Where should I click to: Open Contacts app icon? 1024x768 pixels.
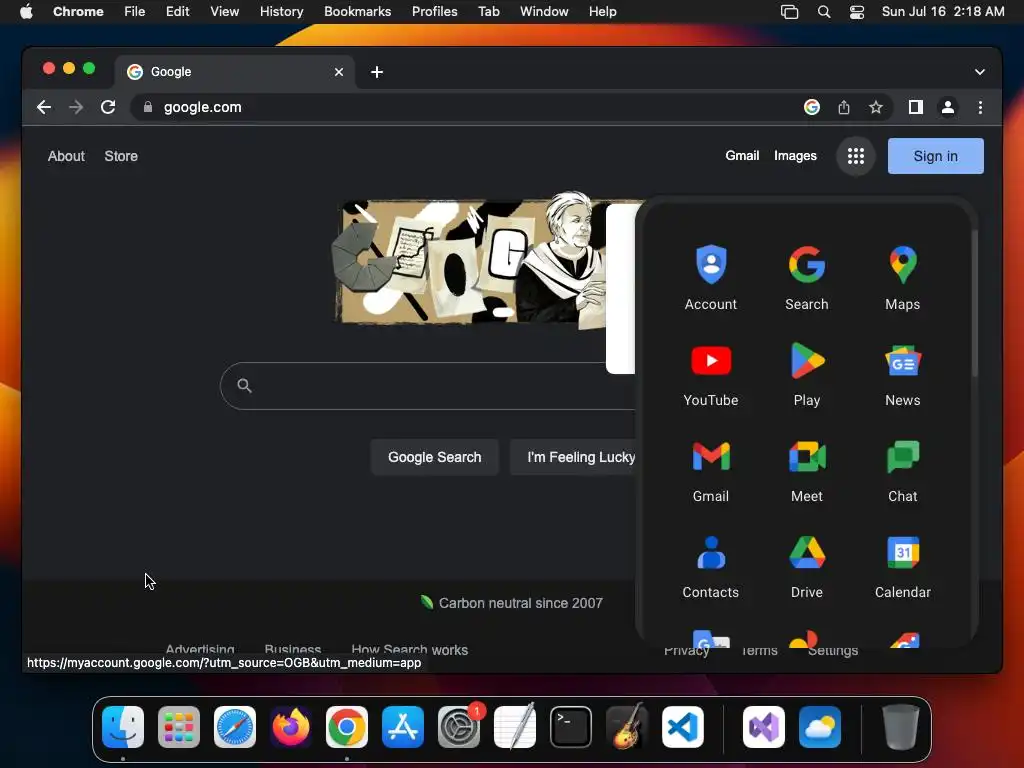tap(711, 566)
